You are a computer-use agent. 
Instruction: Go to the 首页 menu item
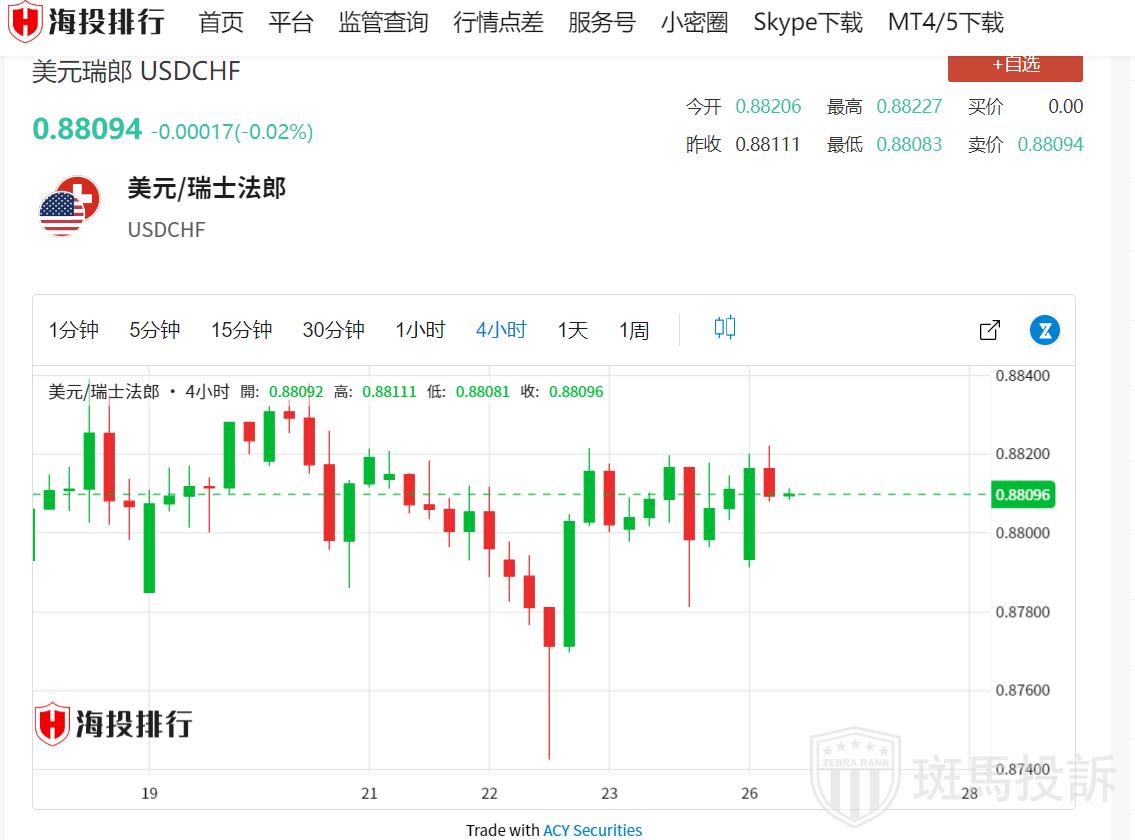click(x=221, y=22)
